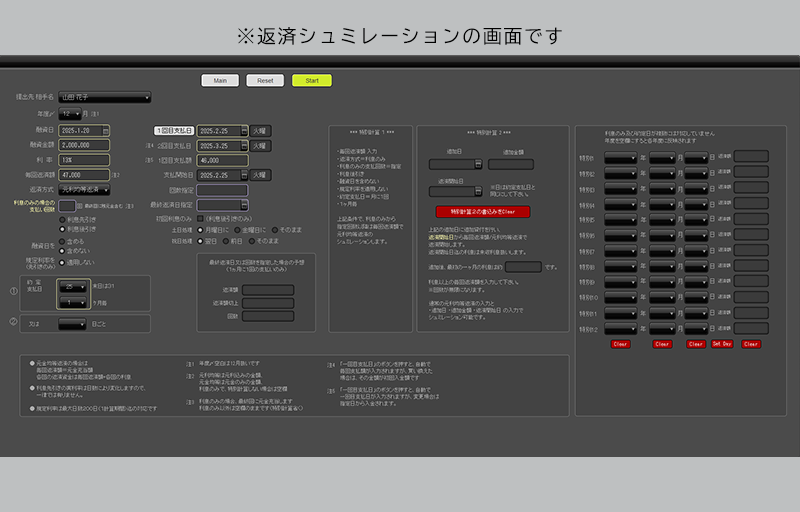This screenshot has width=800, height=512.
Task: Click the Reset button
Action: tap(265, 81)
